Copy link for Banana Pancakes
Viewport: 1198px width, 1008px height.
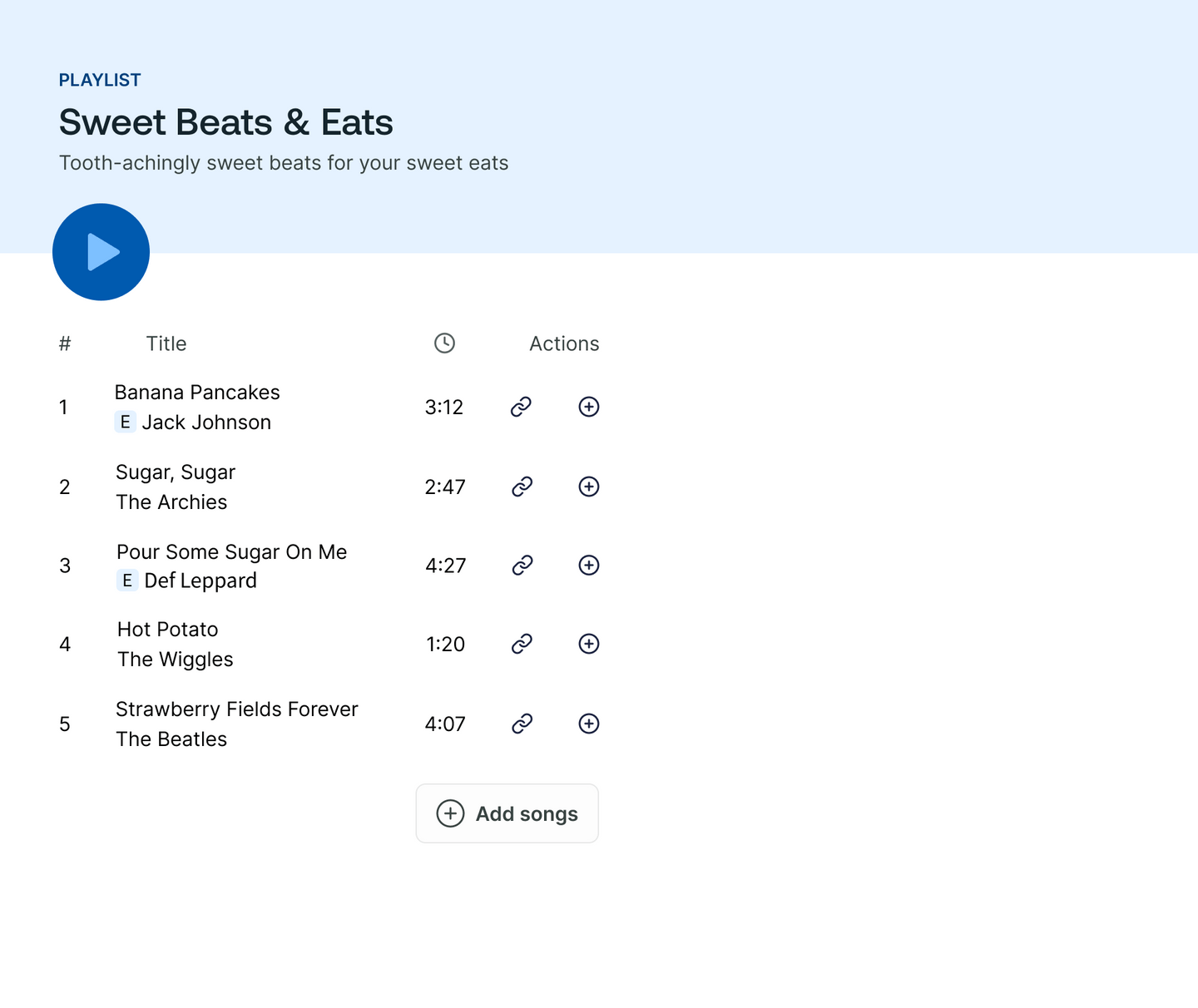[x=521, y=407]
